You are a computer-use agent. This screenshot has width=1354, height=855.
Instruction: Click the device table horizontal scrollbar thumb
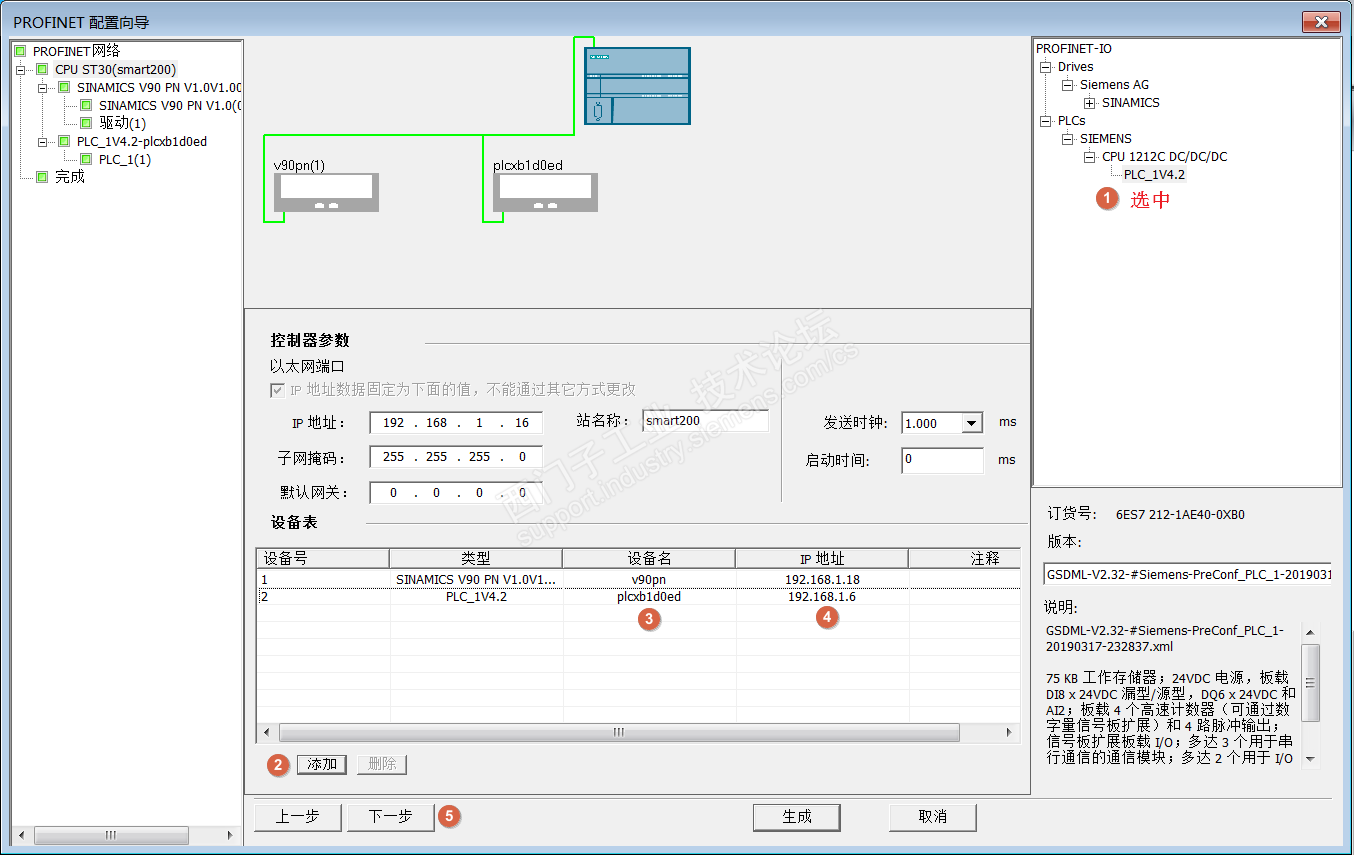(x=618, y=733)
